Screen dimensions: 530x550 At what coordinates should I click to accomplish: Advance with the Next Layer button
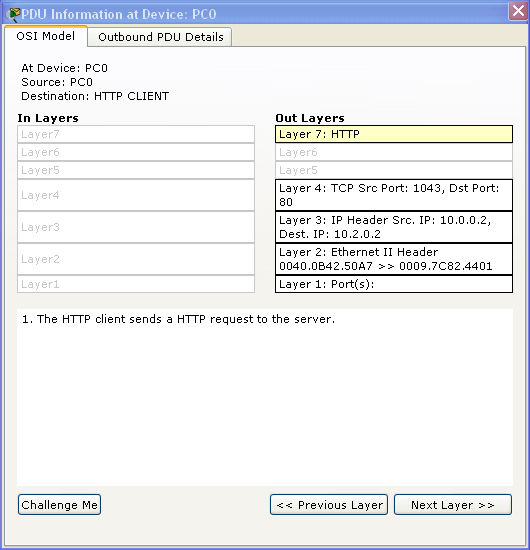[x=453, y=505]
